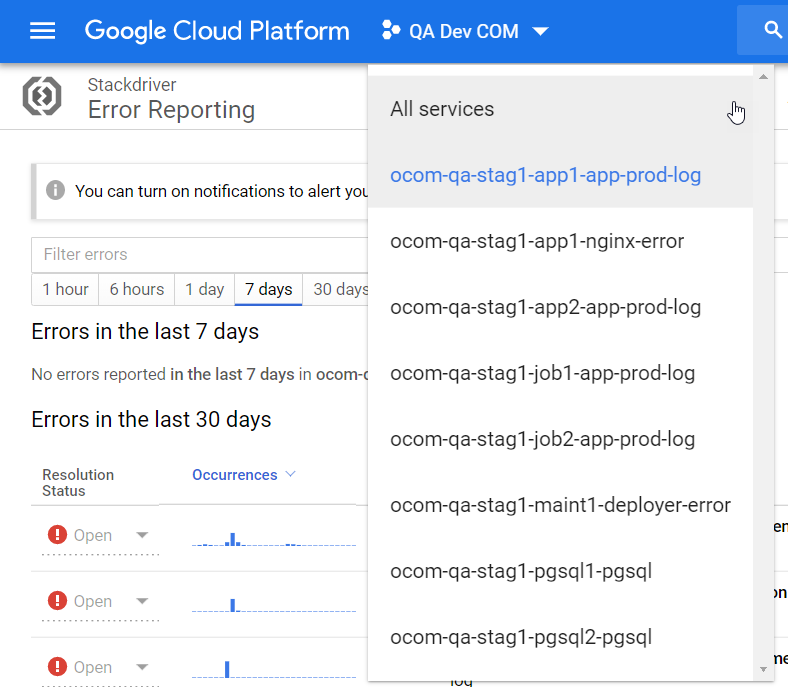The width and height of the screenshot is (788, 687).
Task: Select the 1 day time range tab
Action: click(204, 289)
